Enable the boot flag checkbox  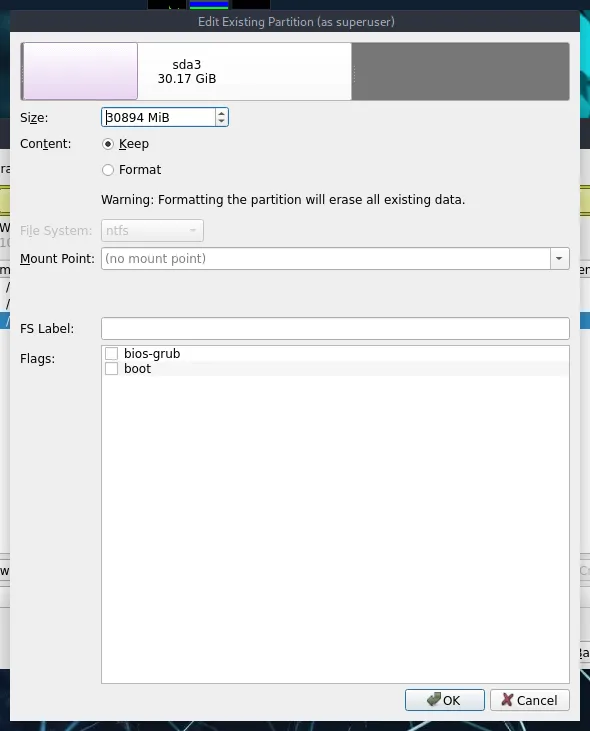(x=111, y=369)
